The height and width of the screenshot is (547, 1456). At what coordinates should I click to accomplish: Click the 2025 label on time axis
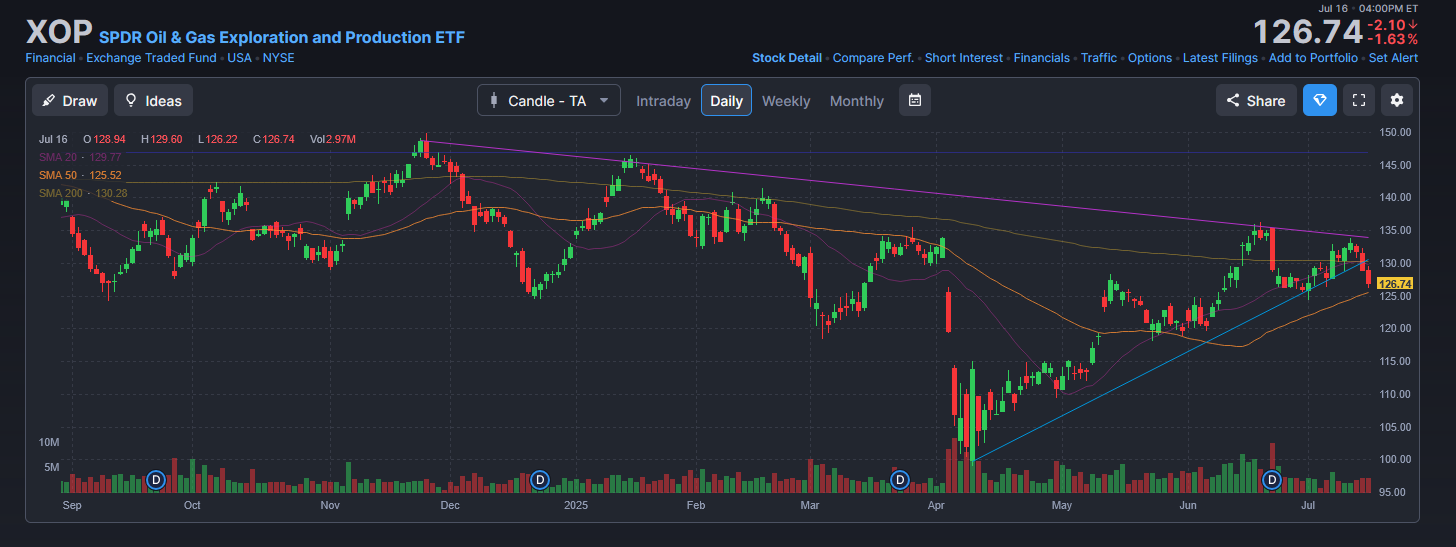(x=575, y=506)
